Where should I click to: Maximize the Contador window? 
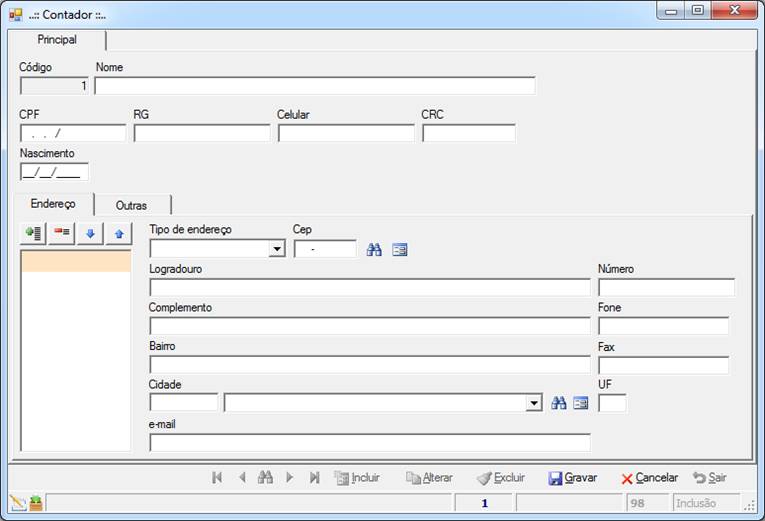click(698, 11)
